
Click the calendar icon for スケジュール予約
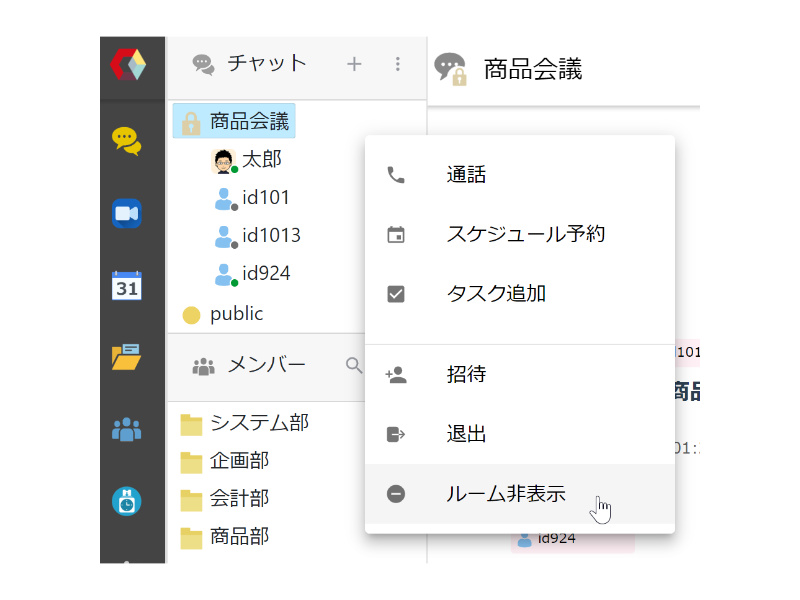396,235
